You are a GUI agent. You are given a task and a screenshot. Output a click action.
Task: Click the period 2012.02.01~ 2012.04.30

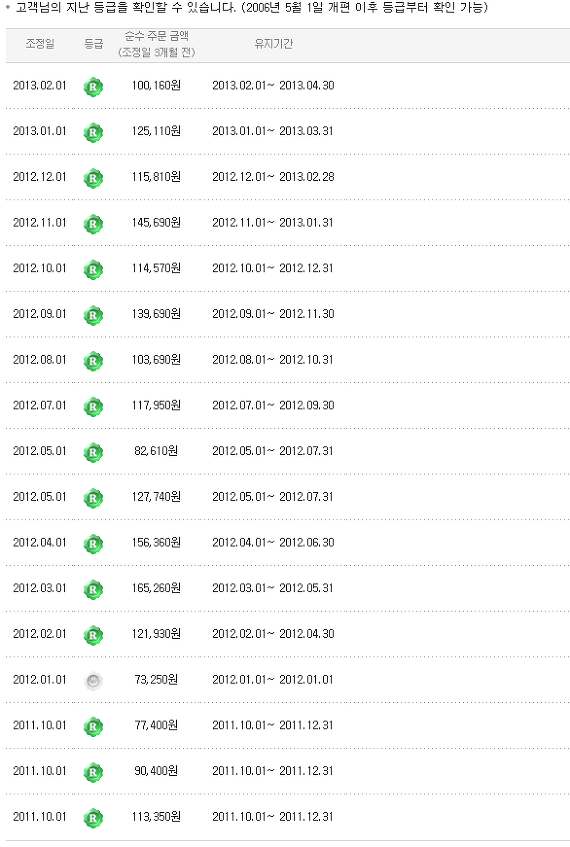coord(273,634)
